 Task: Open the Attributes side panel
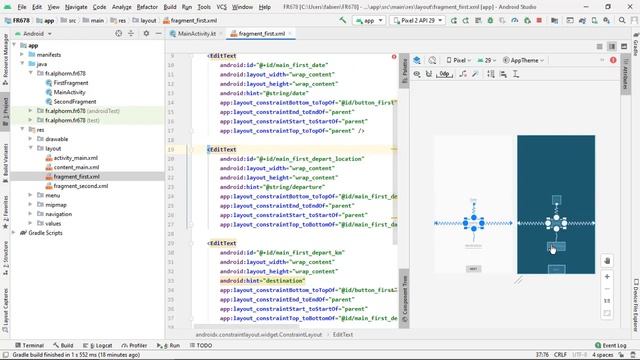625,73
